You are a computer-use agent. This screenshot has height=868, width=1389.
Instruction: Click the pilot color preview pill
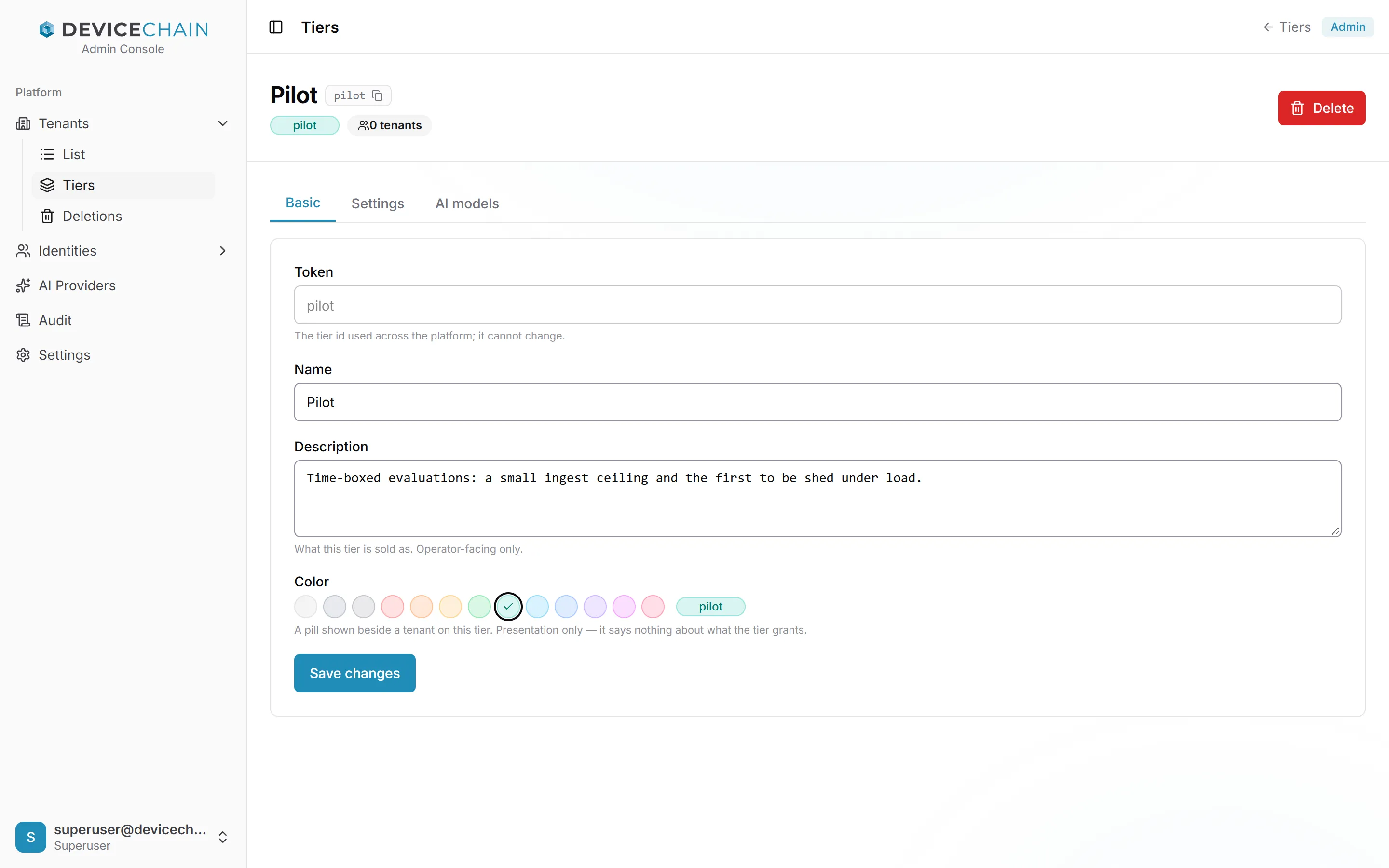(x=710, y=606)
